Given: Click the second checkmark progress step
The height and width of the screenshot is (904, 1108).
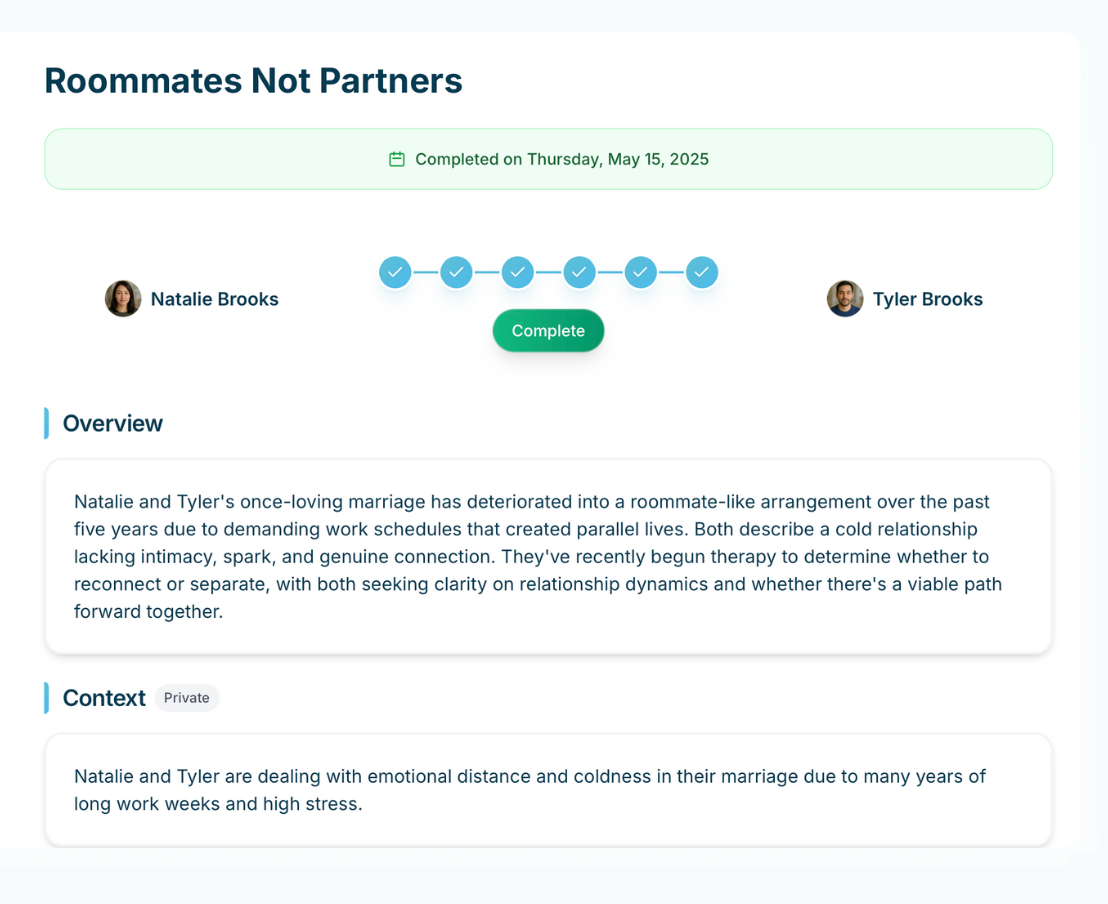Looking at the screenshot, I should point(456,272).
